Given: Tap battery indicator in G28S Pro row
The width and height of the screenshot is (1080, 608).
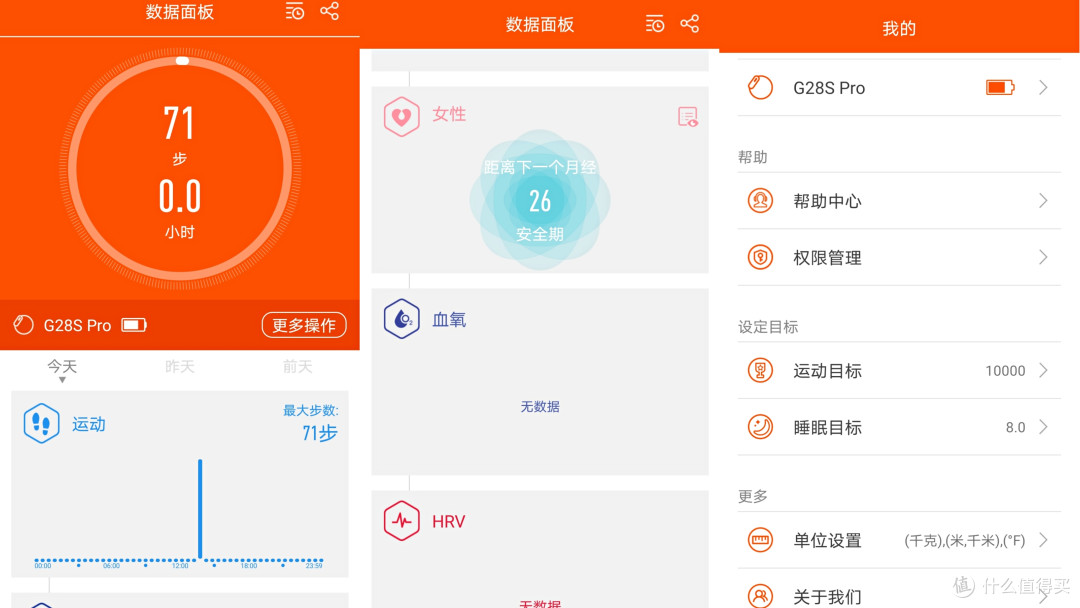Looking at the screenshot, I should point(1000,87).
